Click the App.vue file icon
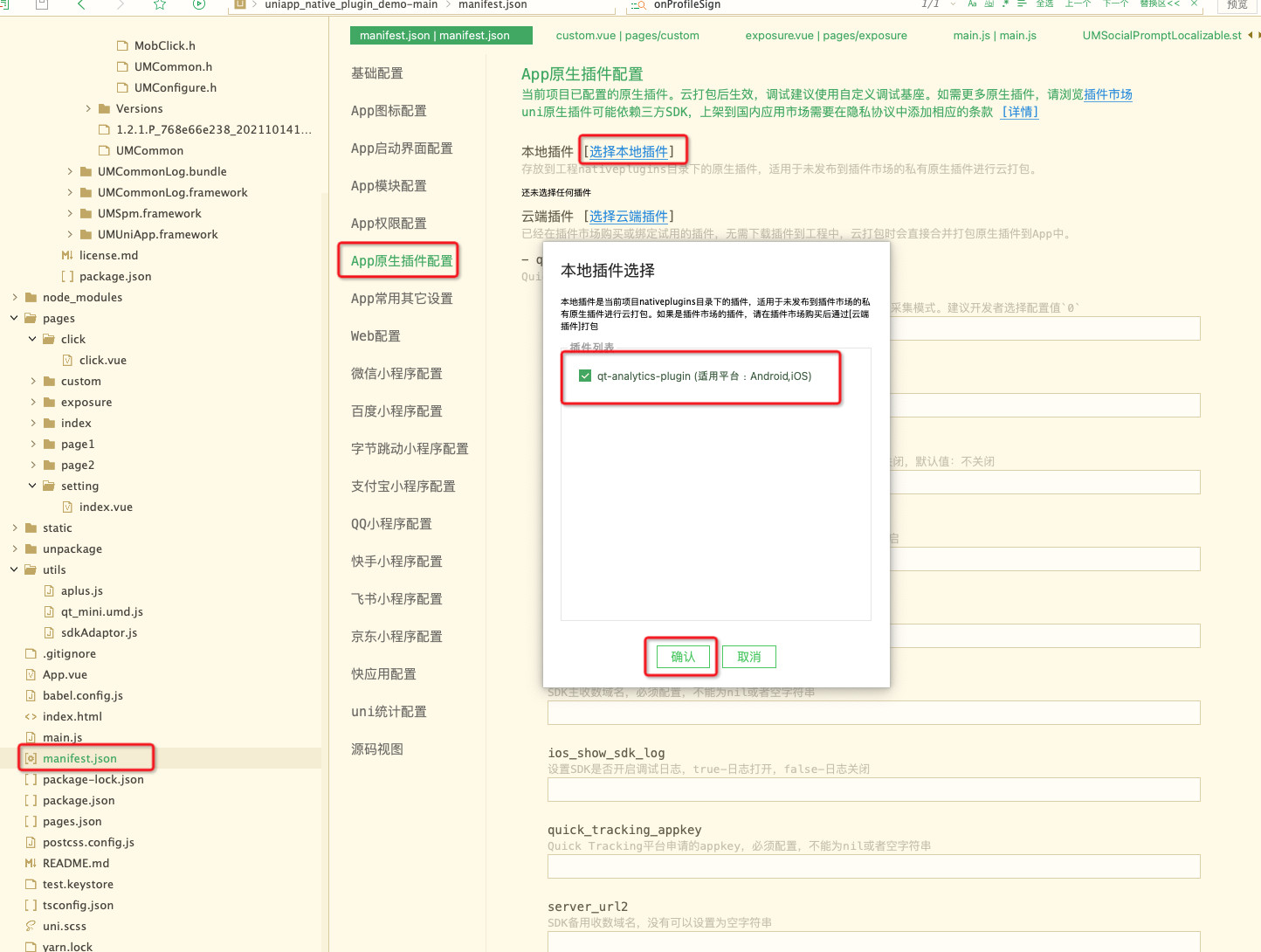 pos(31,674)
